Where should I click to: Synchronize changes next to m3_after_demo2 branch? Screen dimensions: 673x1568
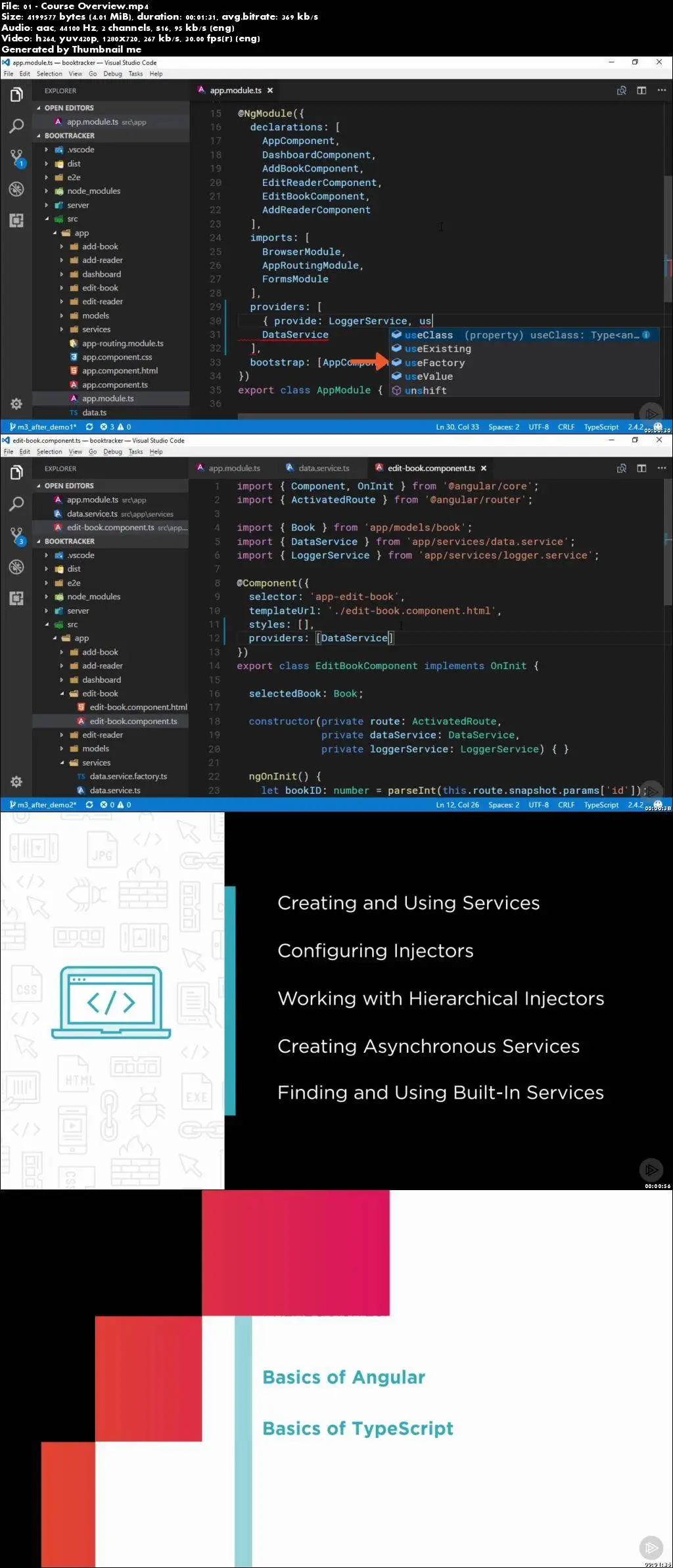click(89, 805)
